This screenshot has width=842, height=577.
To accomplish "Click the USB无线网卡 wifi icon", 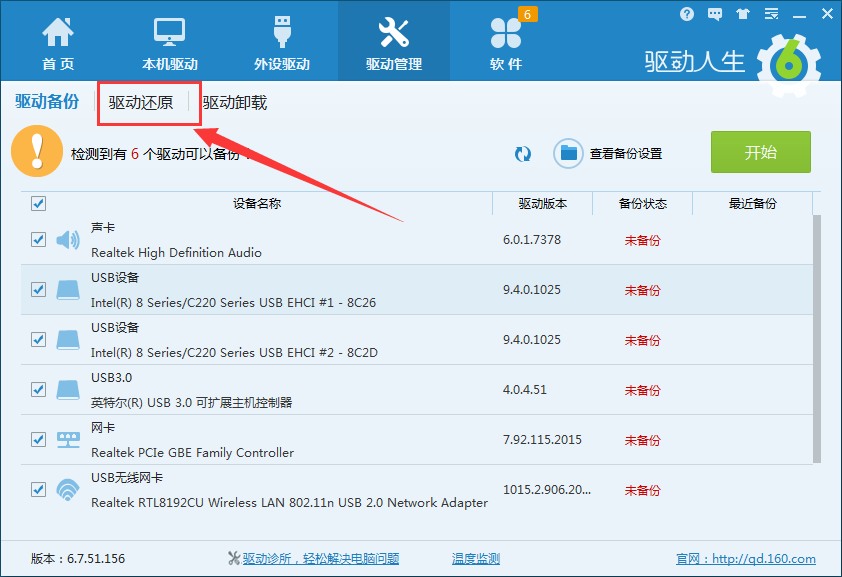I will [68, 490].
